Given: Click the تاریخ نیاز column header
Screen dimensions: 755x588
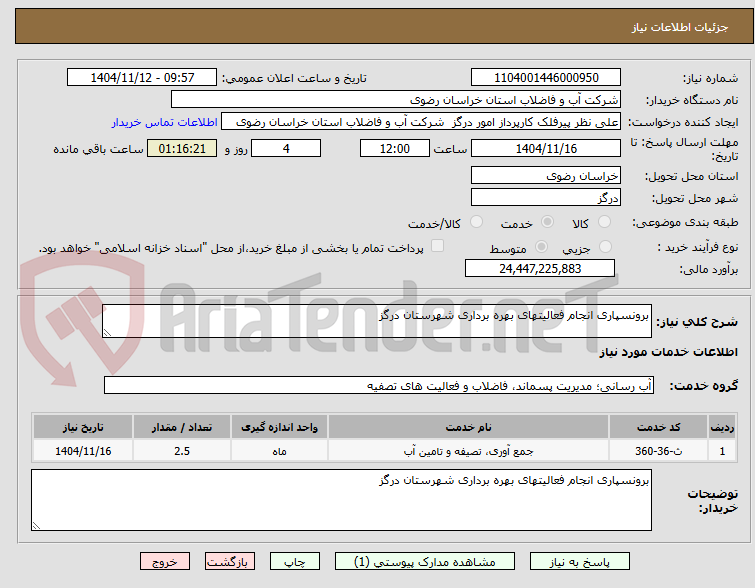Looking at the screenshot, I should pos(83,427).
